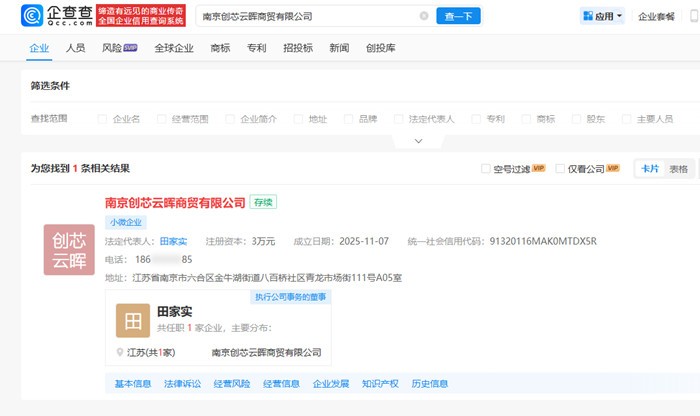The image size is (700, 416).
Task: Click the credit code 91320116MAK0MTDX5R
Action: click(x=543, y=241)
